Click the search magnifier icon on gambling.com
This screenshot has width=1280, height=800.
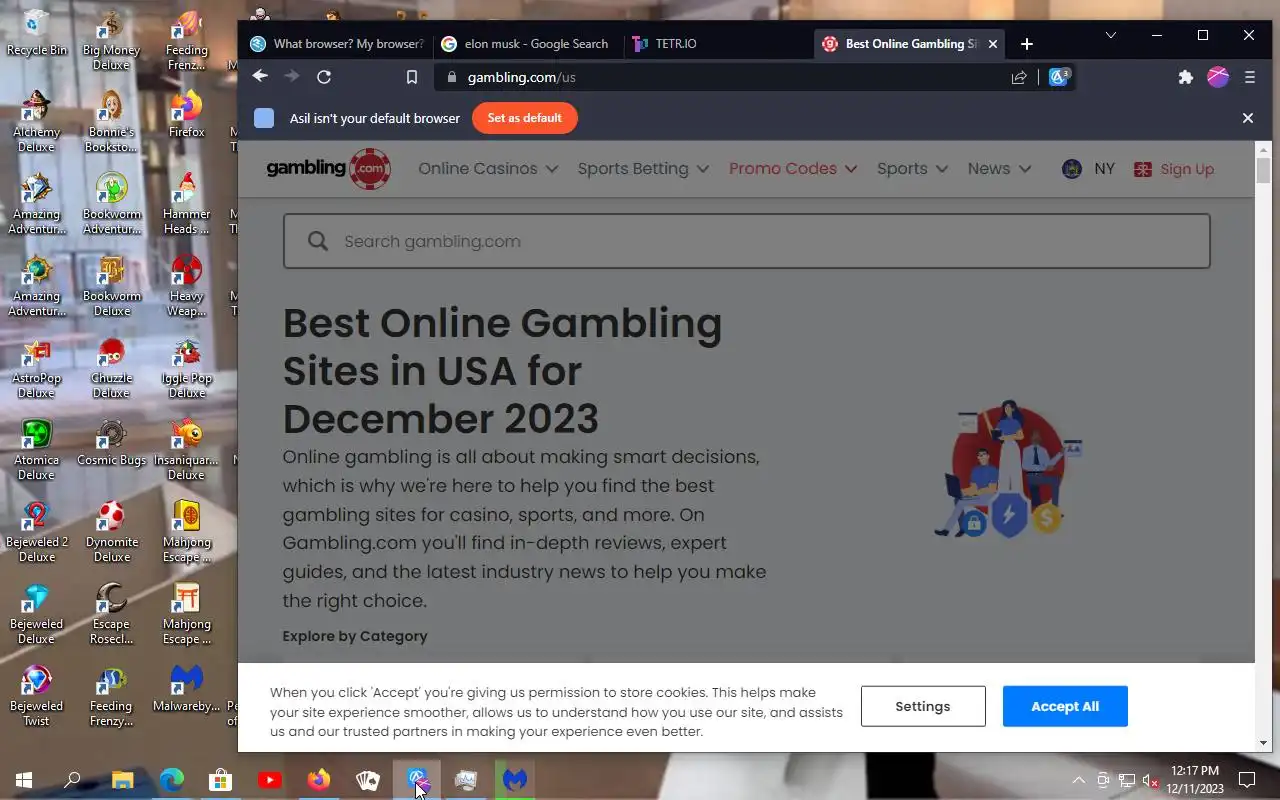tap(318, 241)
